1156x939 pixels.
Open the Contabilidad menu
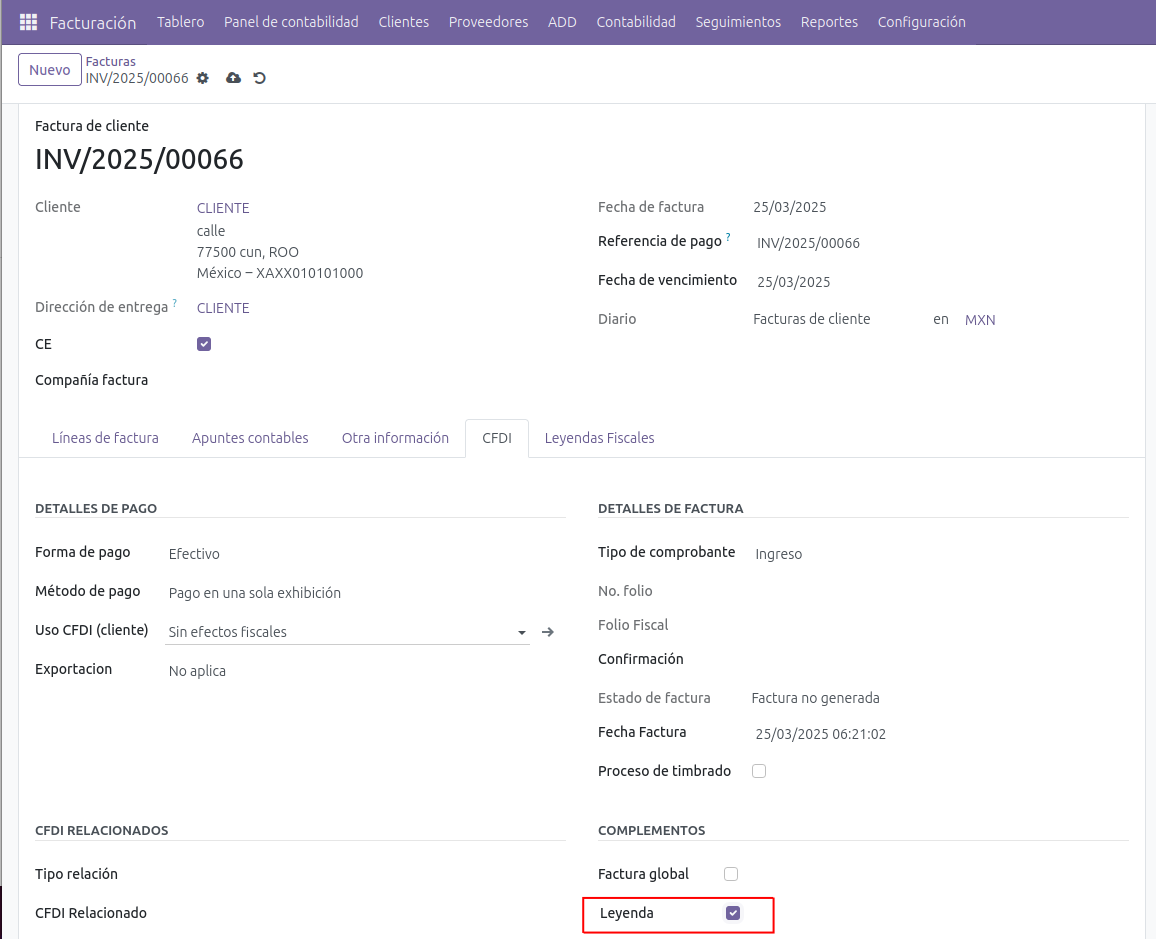[x=635, y=22]
